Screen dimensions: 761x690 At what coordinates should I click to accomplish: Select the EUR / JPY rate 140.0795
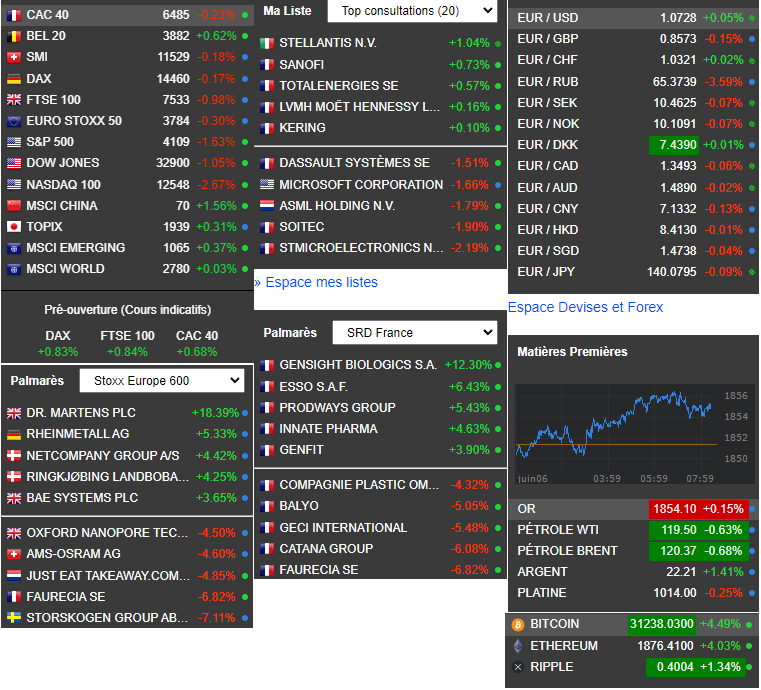point(672,272)
